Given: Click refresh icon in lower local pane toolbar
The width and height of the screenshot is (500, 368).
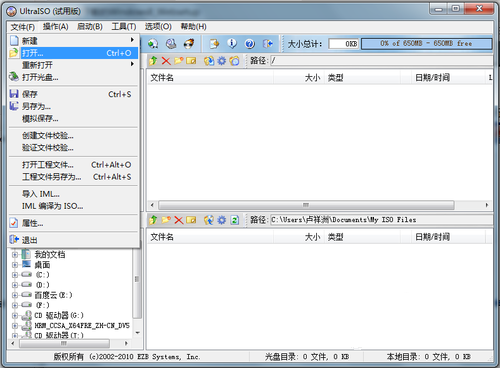Looking at the screenshot, I should [x=235, y=220].
